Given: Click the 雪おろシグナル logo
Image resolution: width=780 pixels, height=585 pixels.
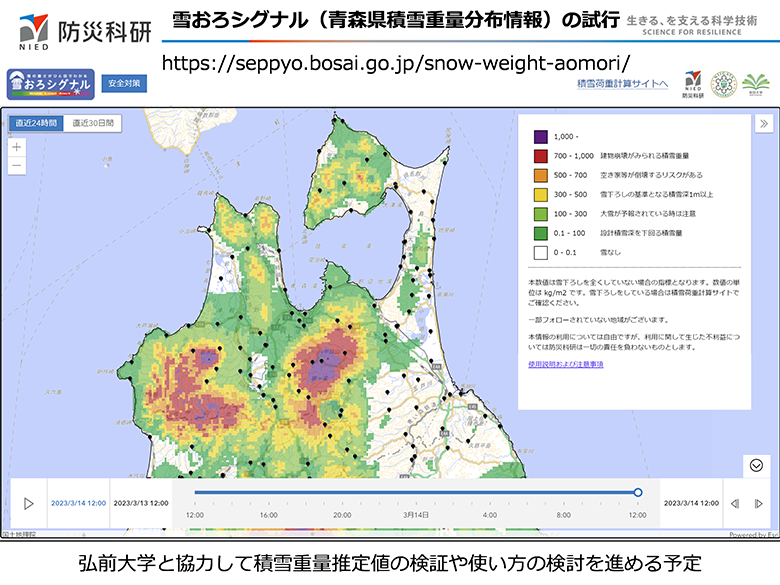Looking at the screenshot, I should [51, 84].
